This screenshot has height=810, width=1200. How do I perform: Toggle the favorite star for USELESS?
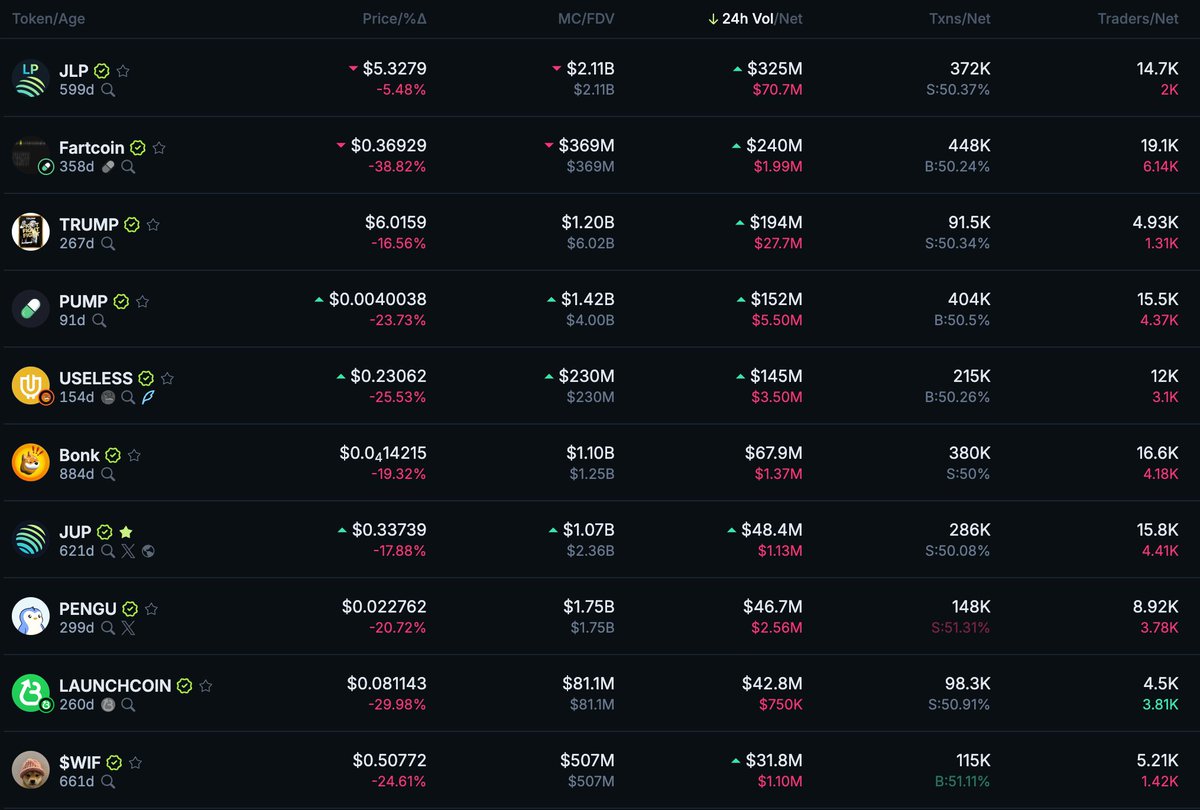(x=167, y=379)
